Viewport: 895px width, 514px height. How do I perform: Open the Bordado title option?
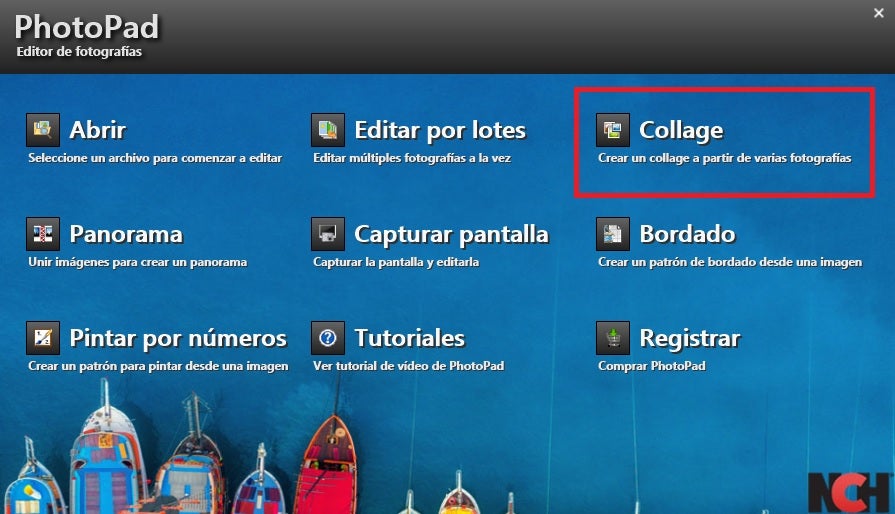click(x=687, y=234)
